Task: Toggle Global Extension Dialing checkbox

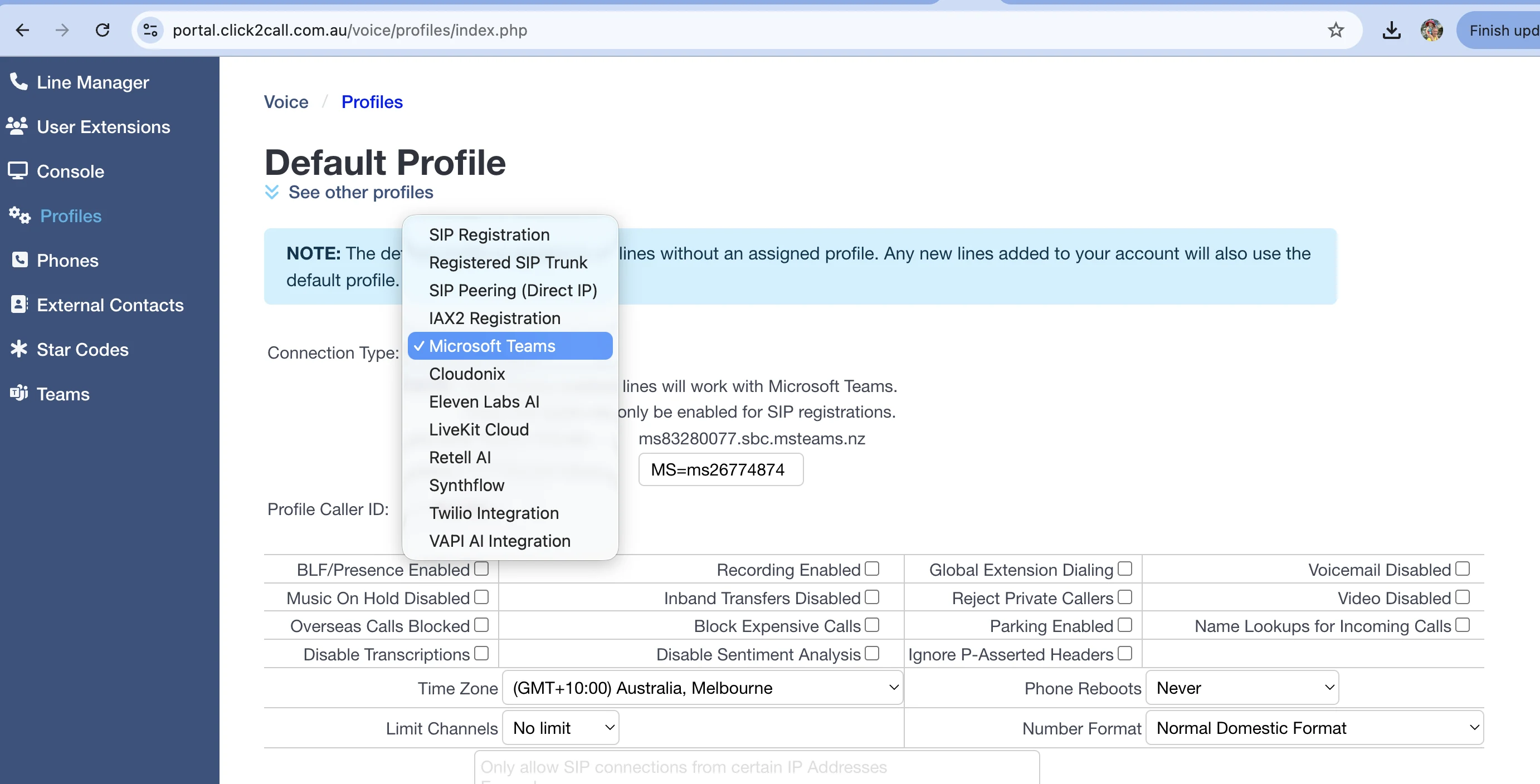Action: pos(1124,569)
